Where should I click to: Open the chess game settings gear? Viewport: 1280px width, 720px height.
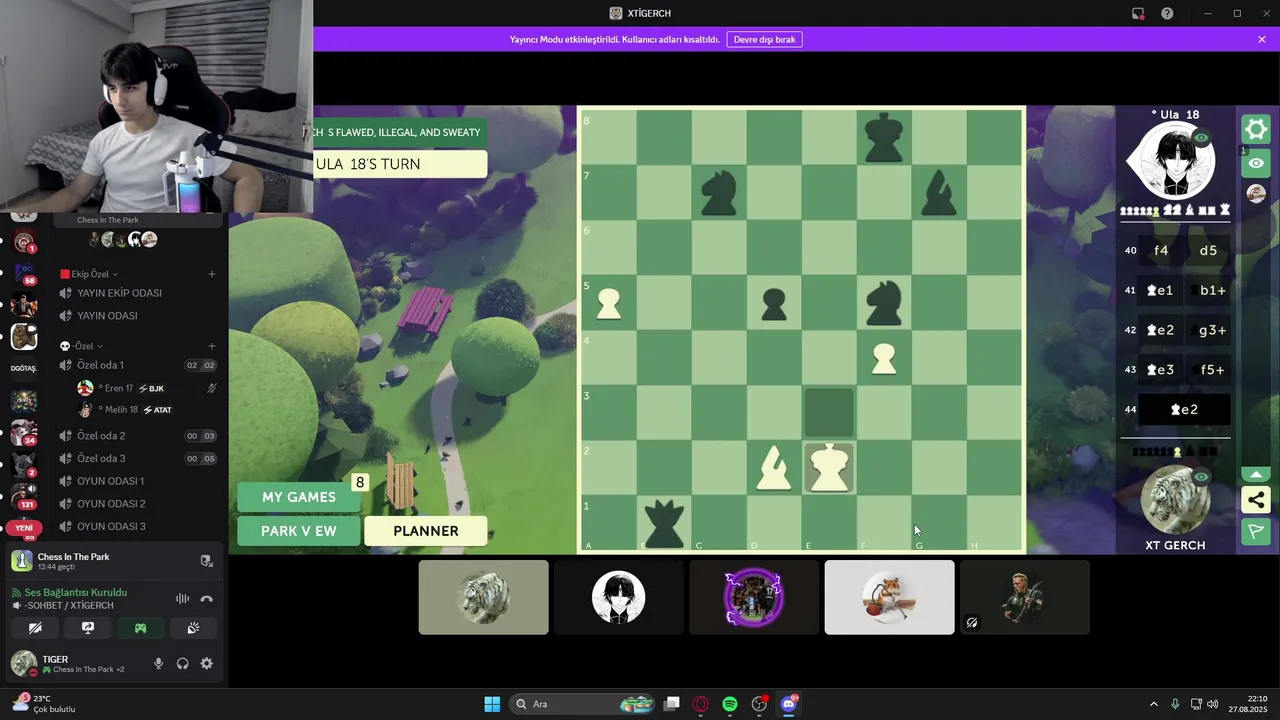tap(1256, 129)
